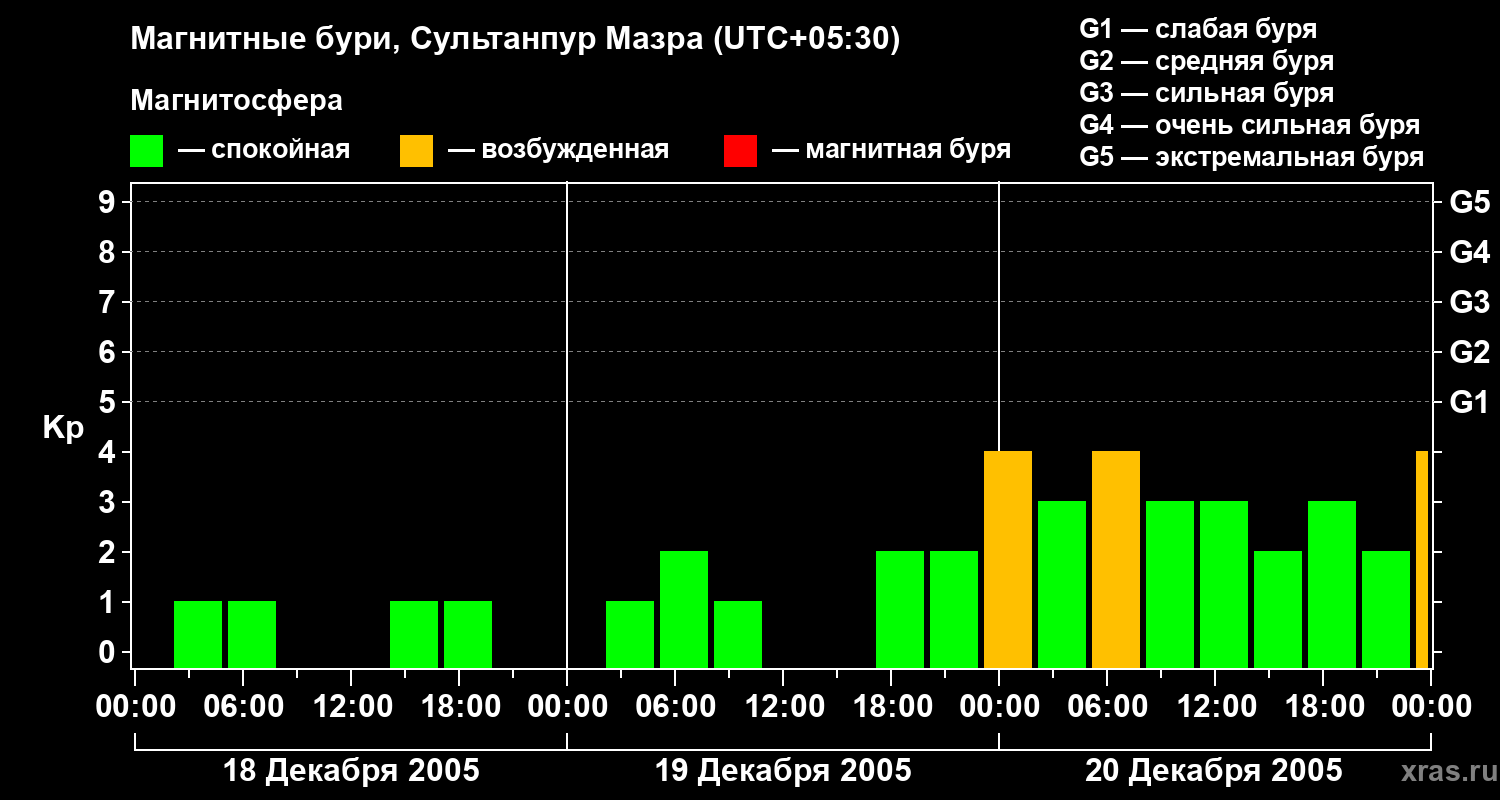Screen dimensions: 1500x800
Task: Click the green 'спокойная' legend swatch
Action: pyautogui.click(x=146, y=151)
